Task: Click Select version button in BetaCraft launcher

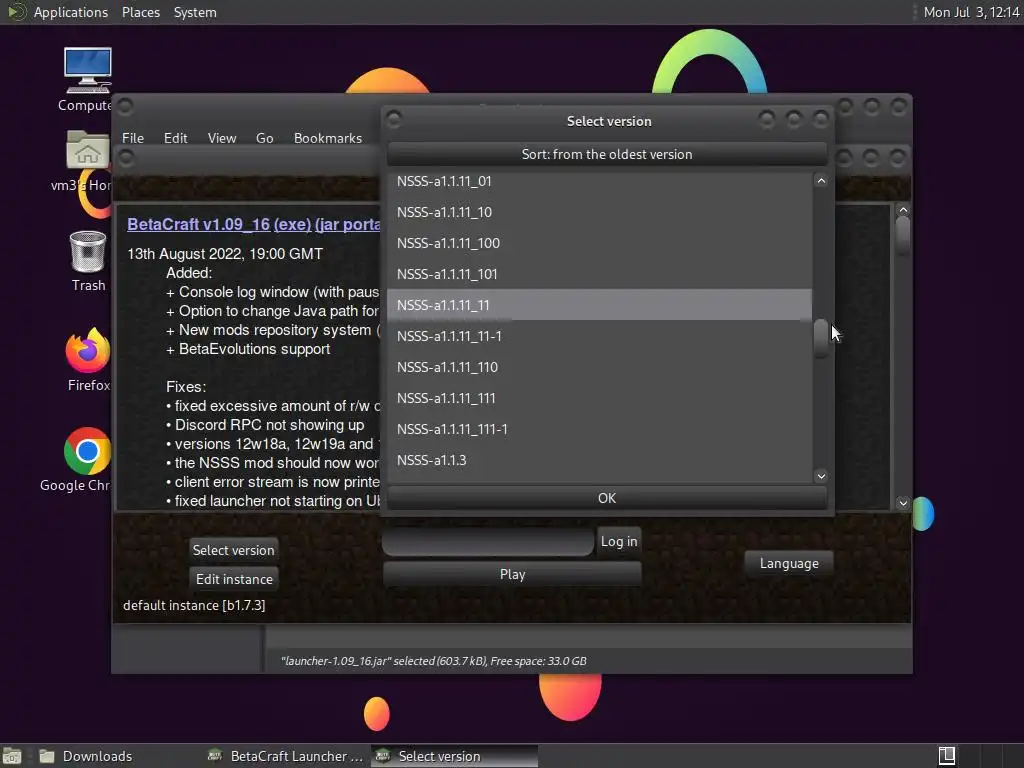Action: pyautogui.click(x=234, y=550)
